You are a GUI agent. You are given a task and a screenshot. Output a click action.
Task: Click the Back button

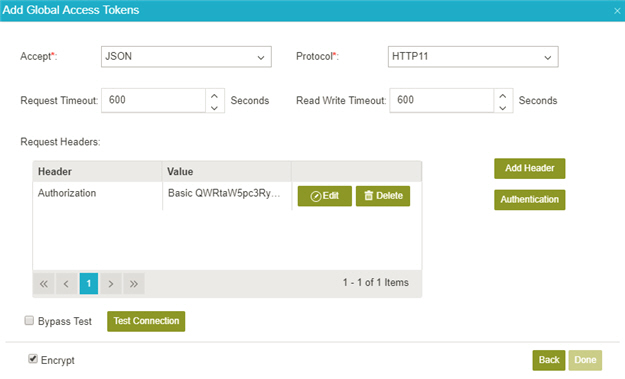(549, 360)
